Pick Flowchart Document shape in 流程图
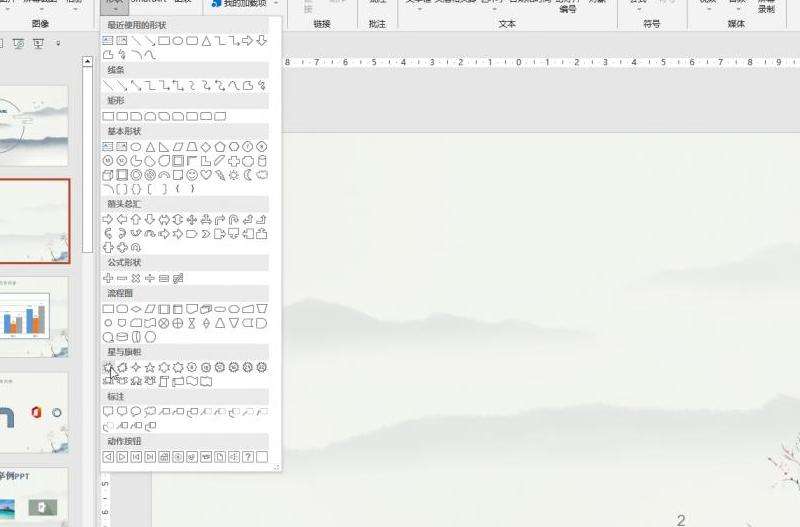Screen dimensions: 800x527 click(192, 309)
